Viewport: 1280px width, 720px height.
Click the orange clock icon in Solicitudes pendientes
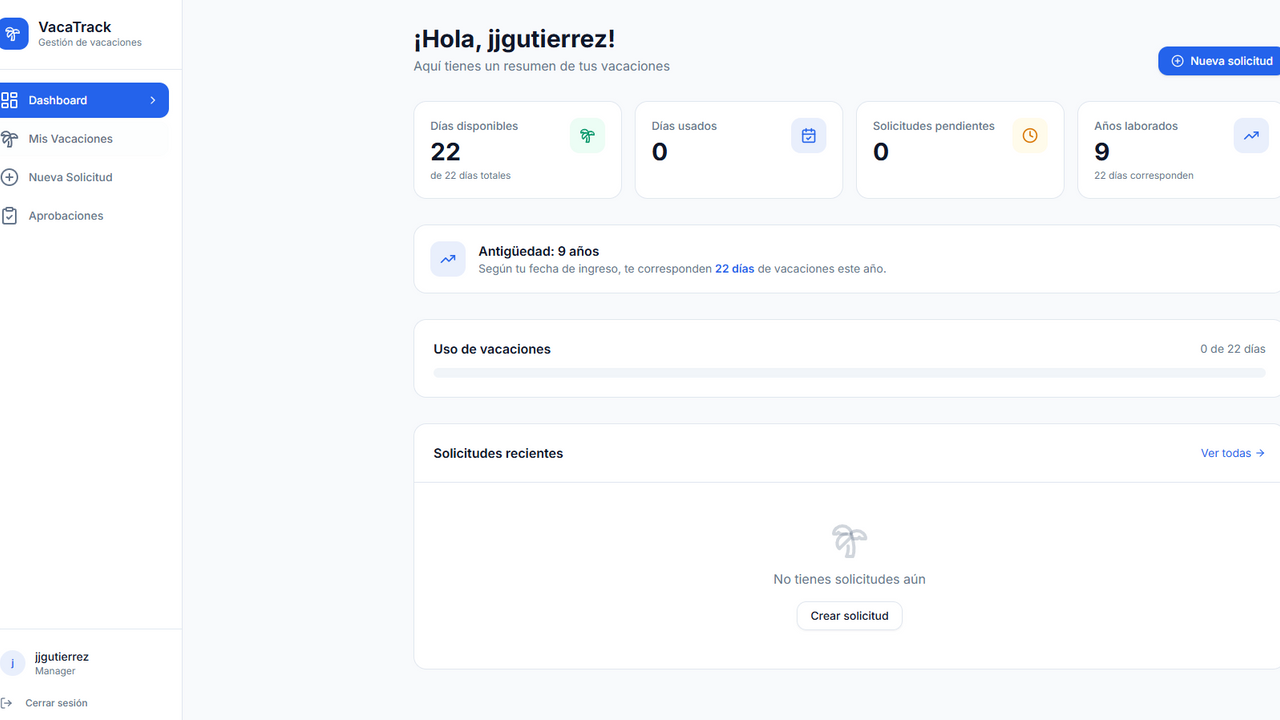tap(1030, 136)
